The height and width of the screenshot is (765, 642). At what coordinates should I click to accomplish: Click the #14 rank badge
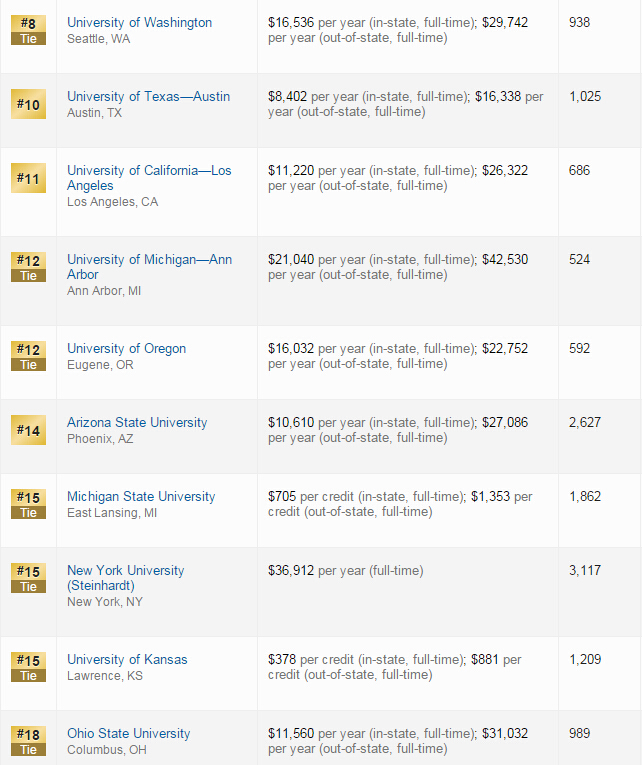(28, 430)
